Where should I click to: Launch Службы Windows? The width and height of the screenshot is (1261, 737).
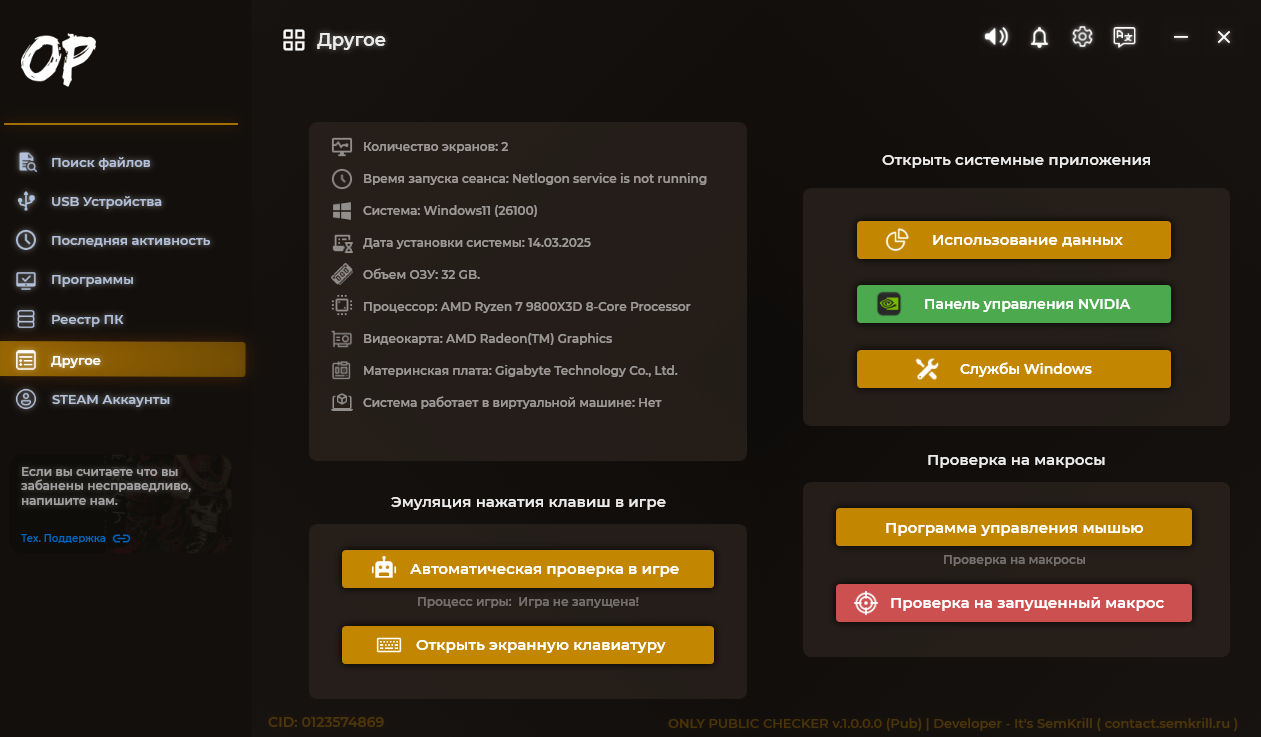[1013, 369]
